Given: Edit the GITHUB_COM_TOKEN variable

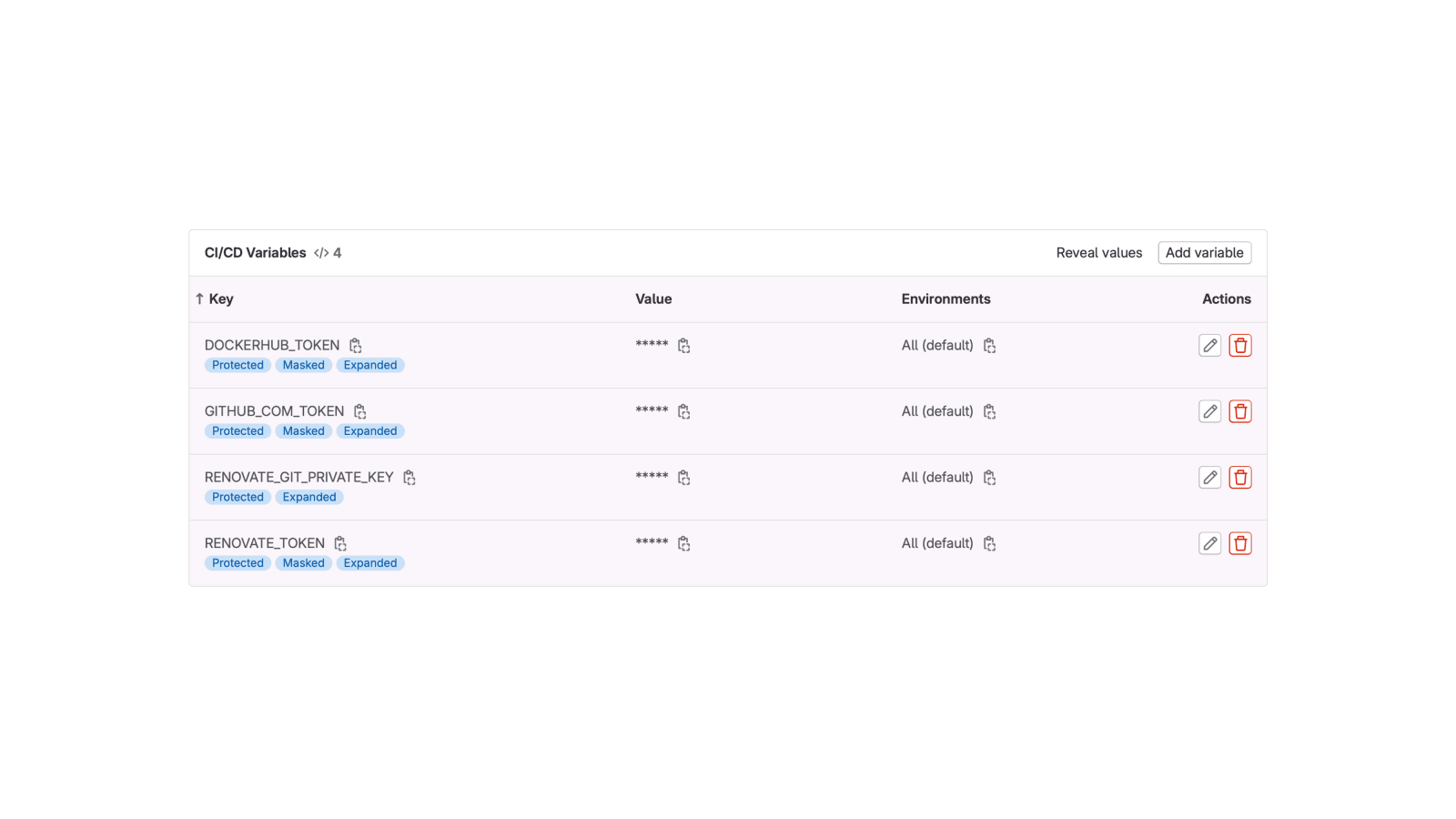Looking at the screenshot, I should point(1209,411).
